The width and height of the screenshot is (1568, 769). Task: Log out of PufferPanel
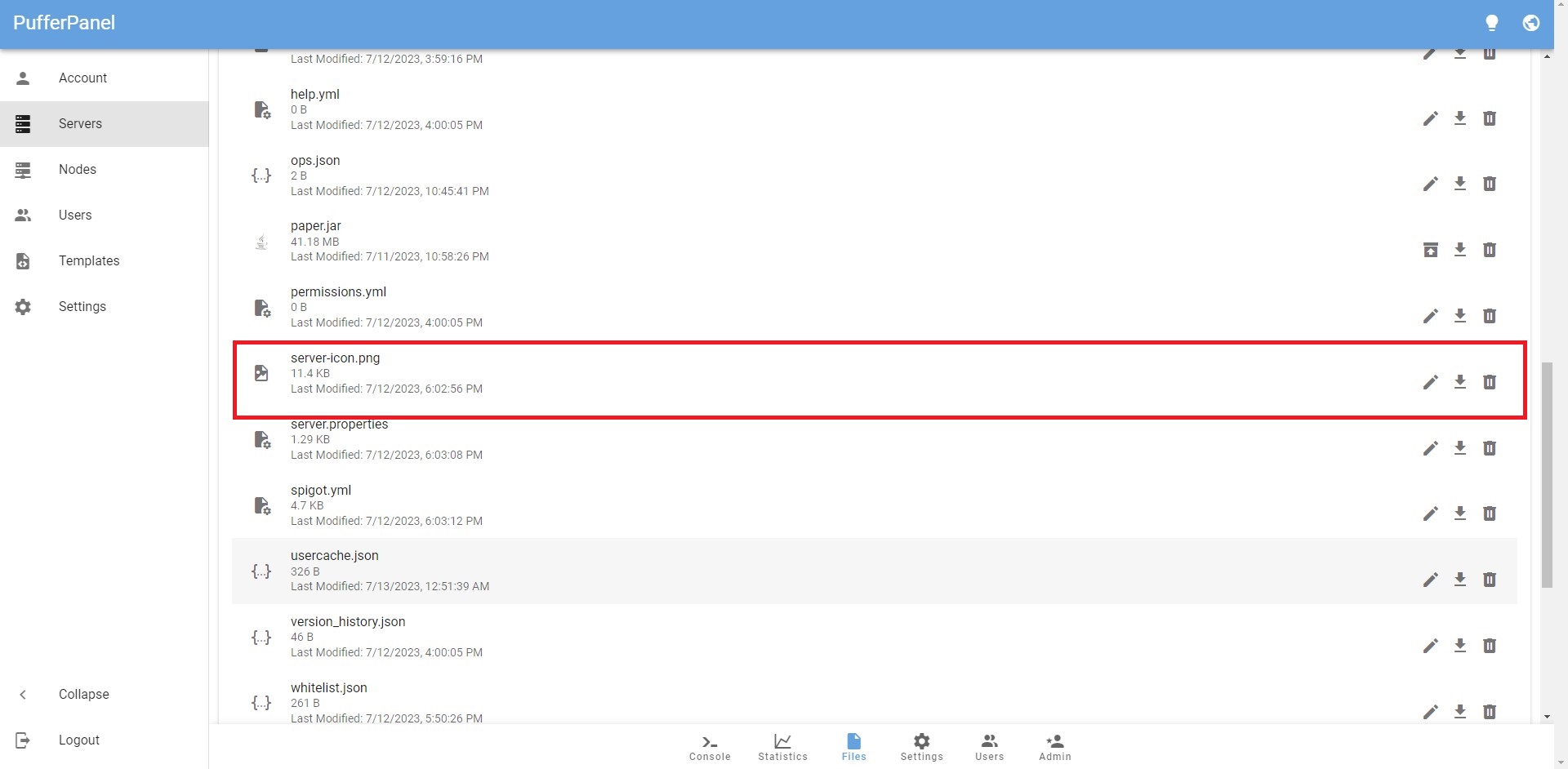coord(78,740)
